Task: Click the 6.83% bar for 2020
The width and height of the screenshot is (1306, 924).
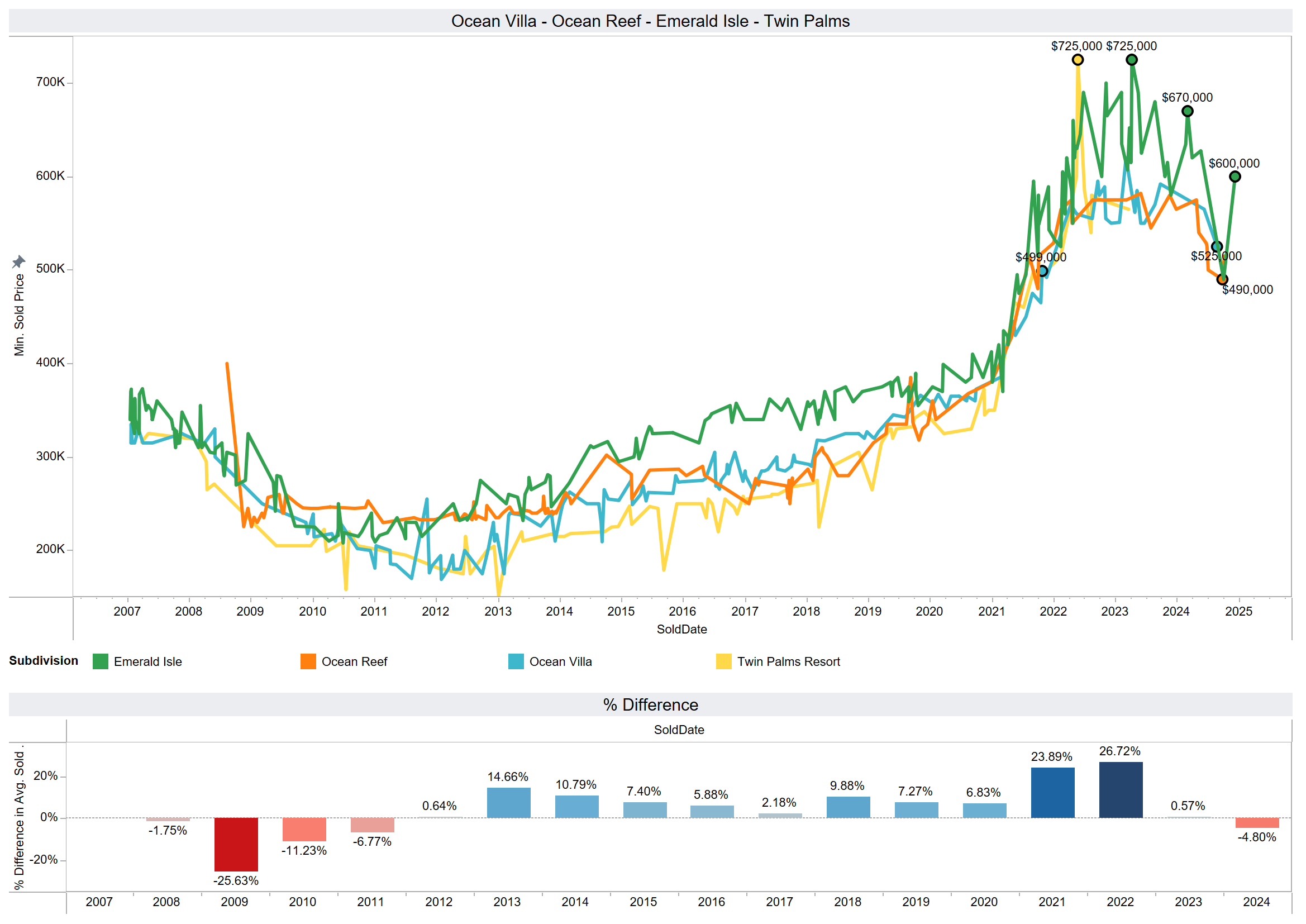Action: [x=985, y=811]
